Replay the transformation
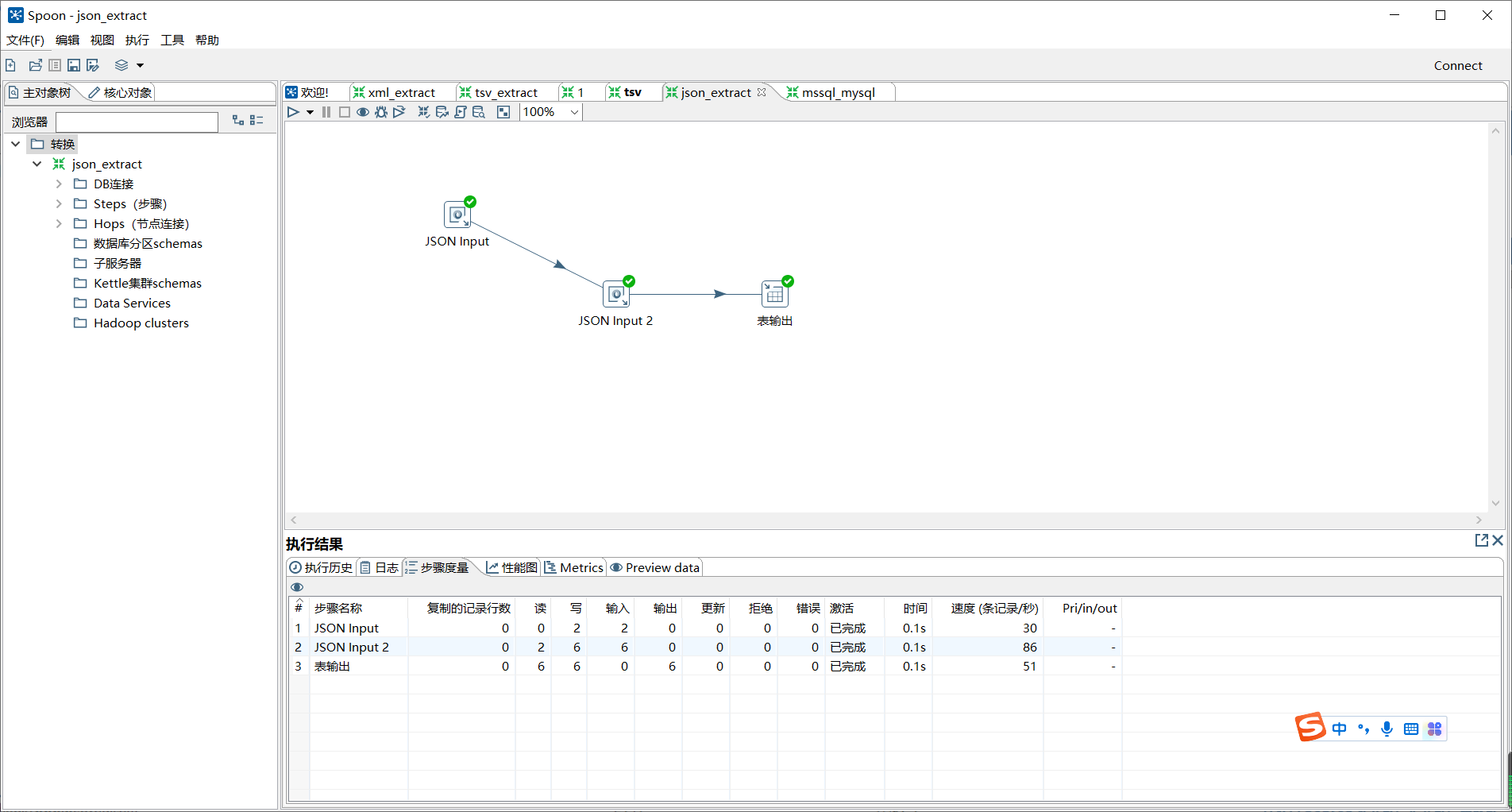The height and width of the screenshot is (812, 1512). click(x=399, y=112)
